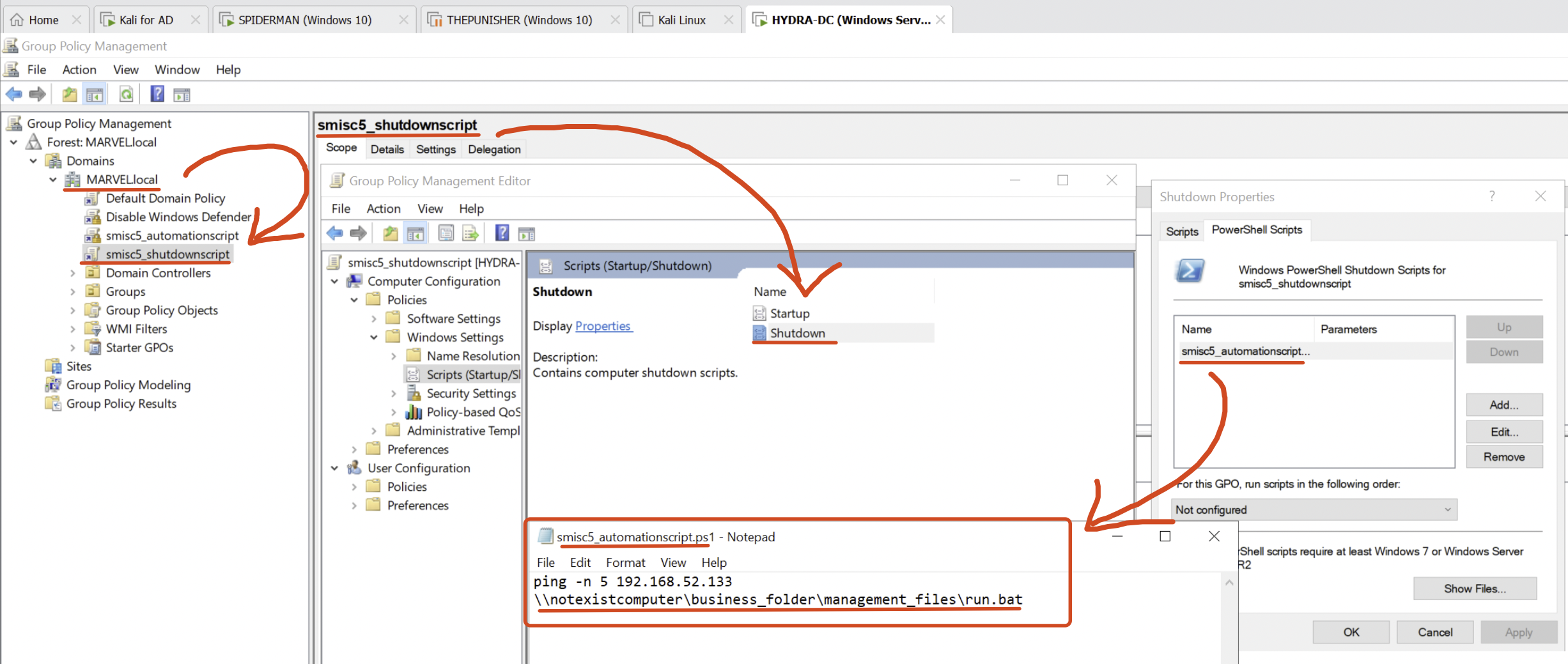The image size is (1568, 664).
Task: Expand the Domain Controllers tree node
Action: pyautogui.click(x=73, y=273)
